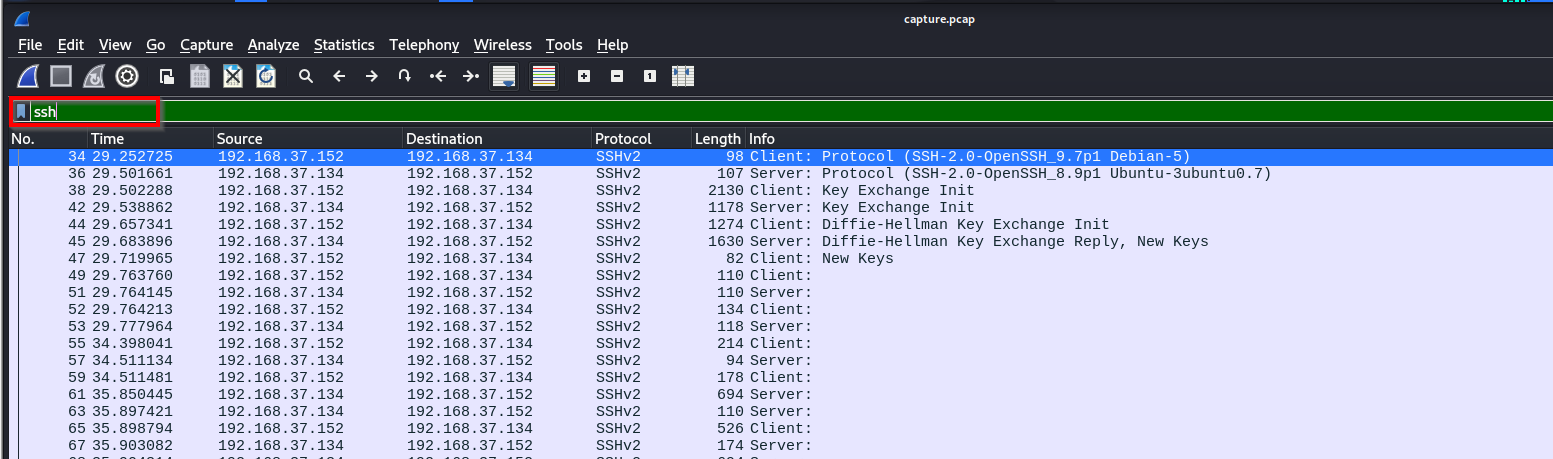The height and width of the screenshot is (459, 1553).
Task: Open the Capture menu
Action: [207, 45]
